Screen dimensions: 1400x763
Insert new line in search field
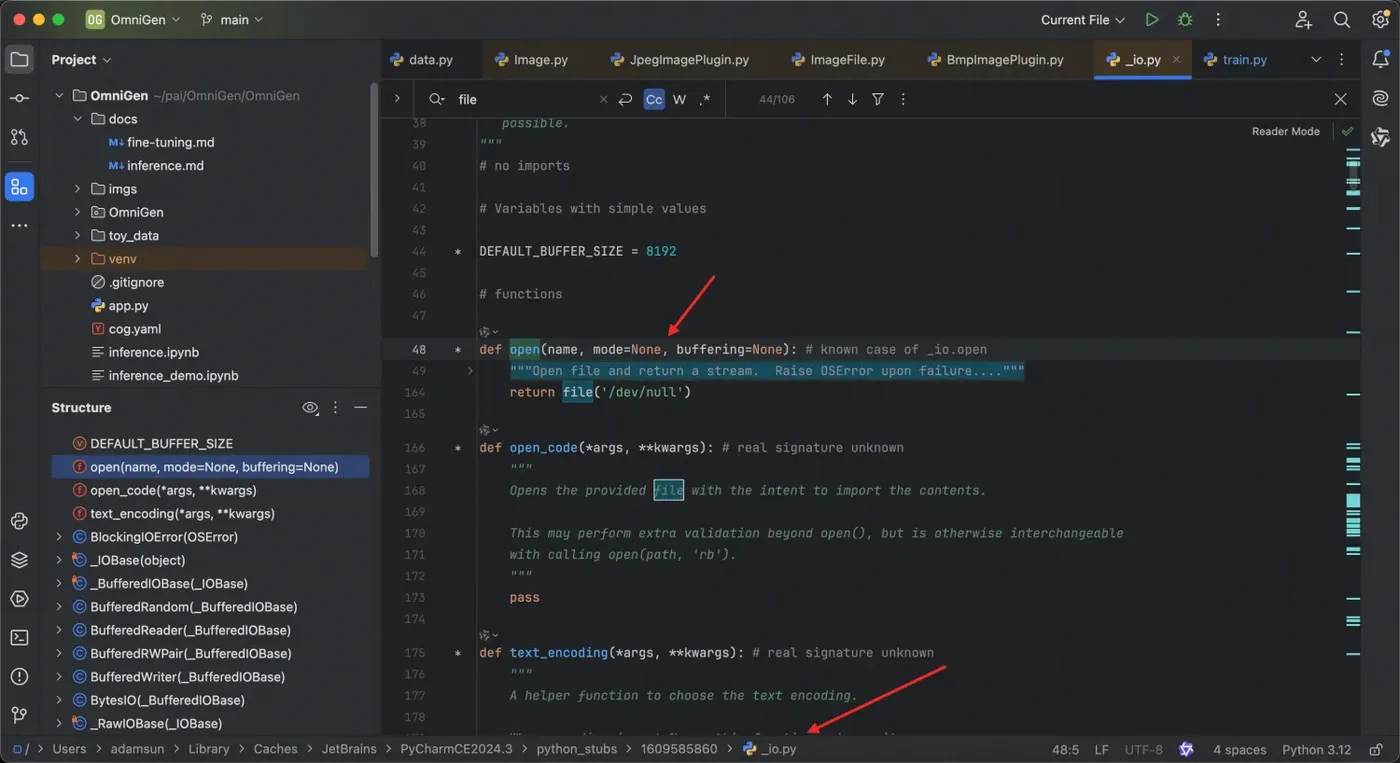626,99
